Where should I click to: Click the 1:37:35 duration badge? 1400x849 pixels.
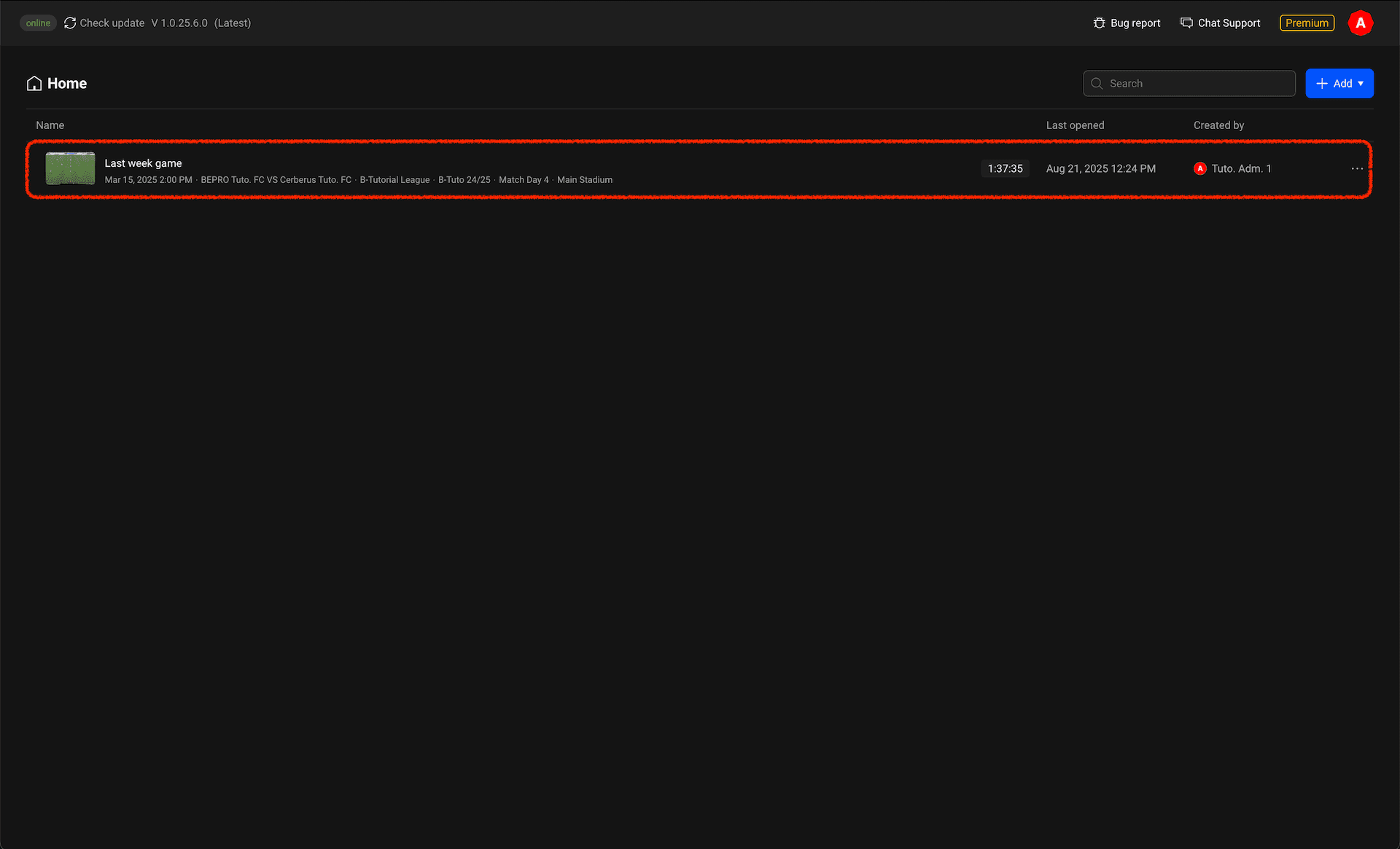(x=1005, y=168)
